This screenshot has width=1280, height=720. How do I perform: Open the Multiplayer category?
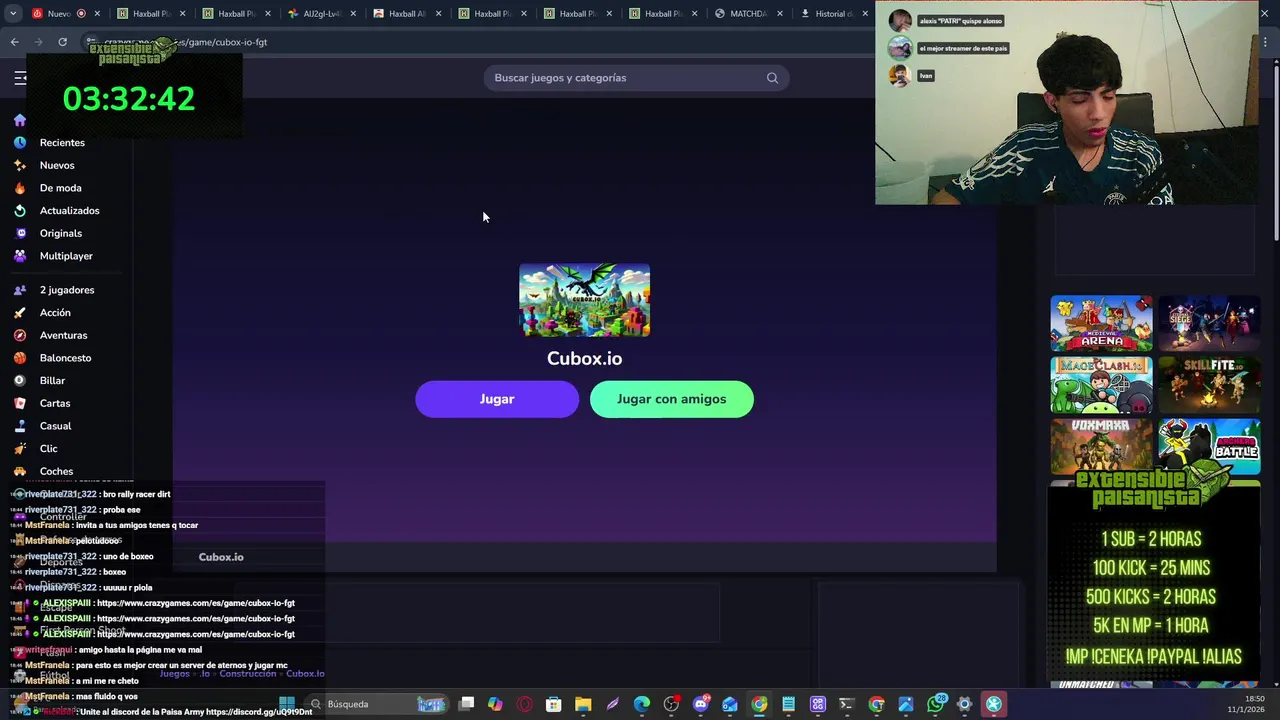coord(66,256)
